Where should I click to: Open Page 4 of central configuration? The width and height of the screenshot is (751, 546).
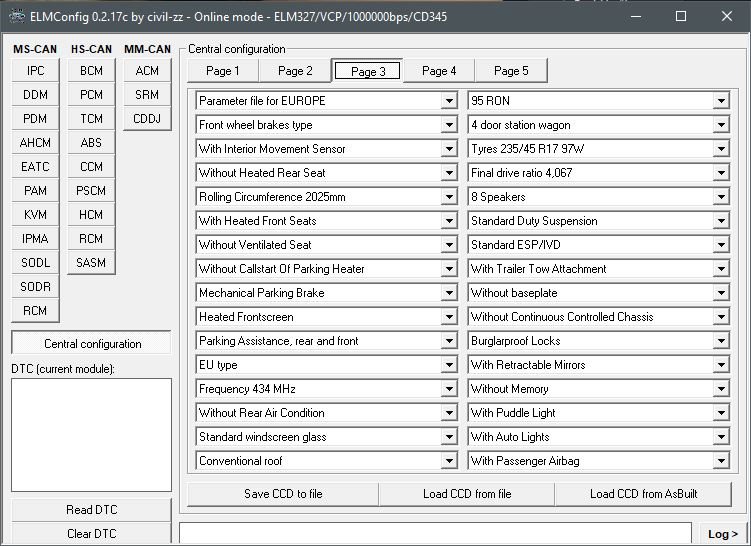[439, 71]
